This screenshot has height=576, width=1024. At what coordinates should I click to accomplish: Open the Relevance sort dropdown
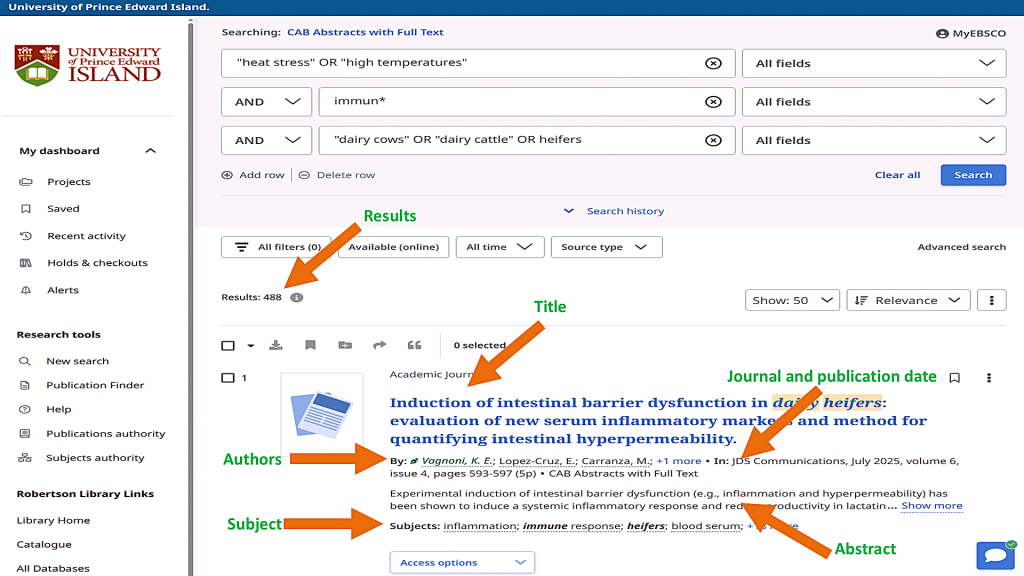click(908, 300)
